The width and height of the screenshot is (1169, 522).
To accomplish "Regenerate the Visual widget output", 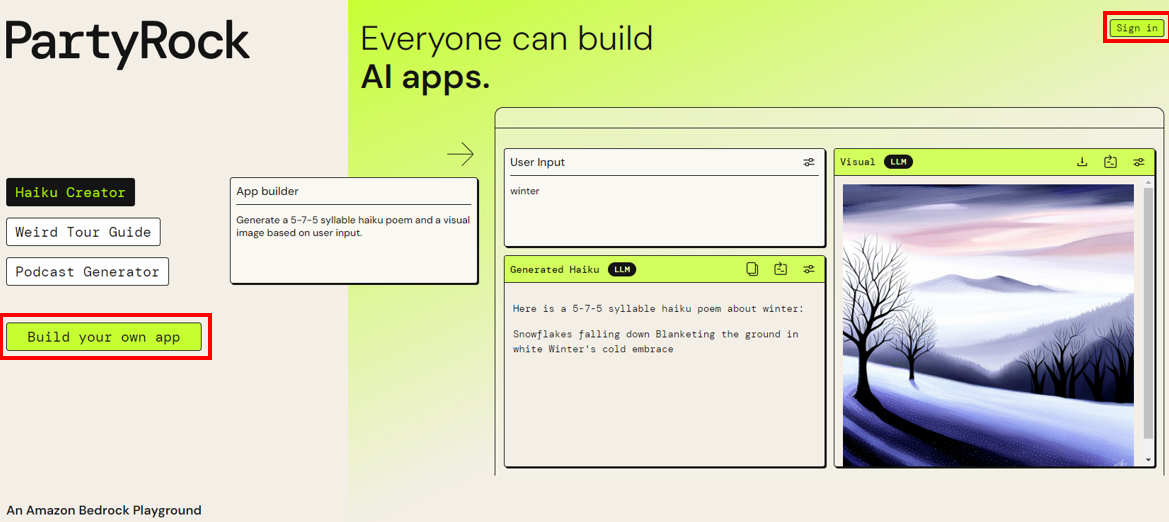I will pos(1110,162).
